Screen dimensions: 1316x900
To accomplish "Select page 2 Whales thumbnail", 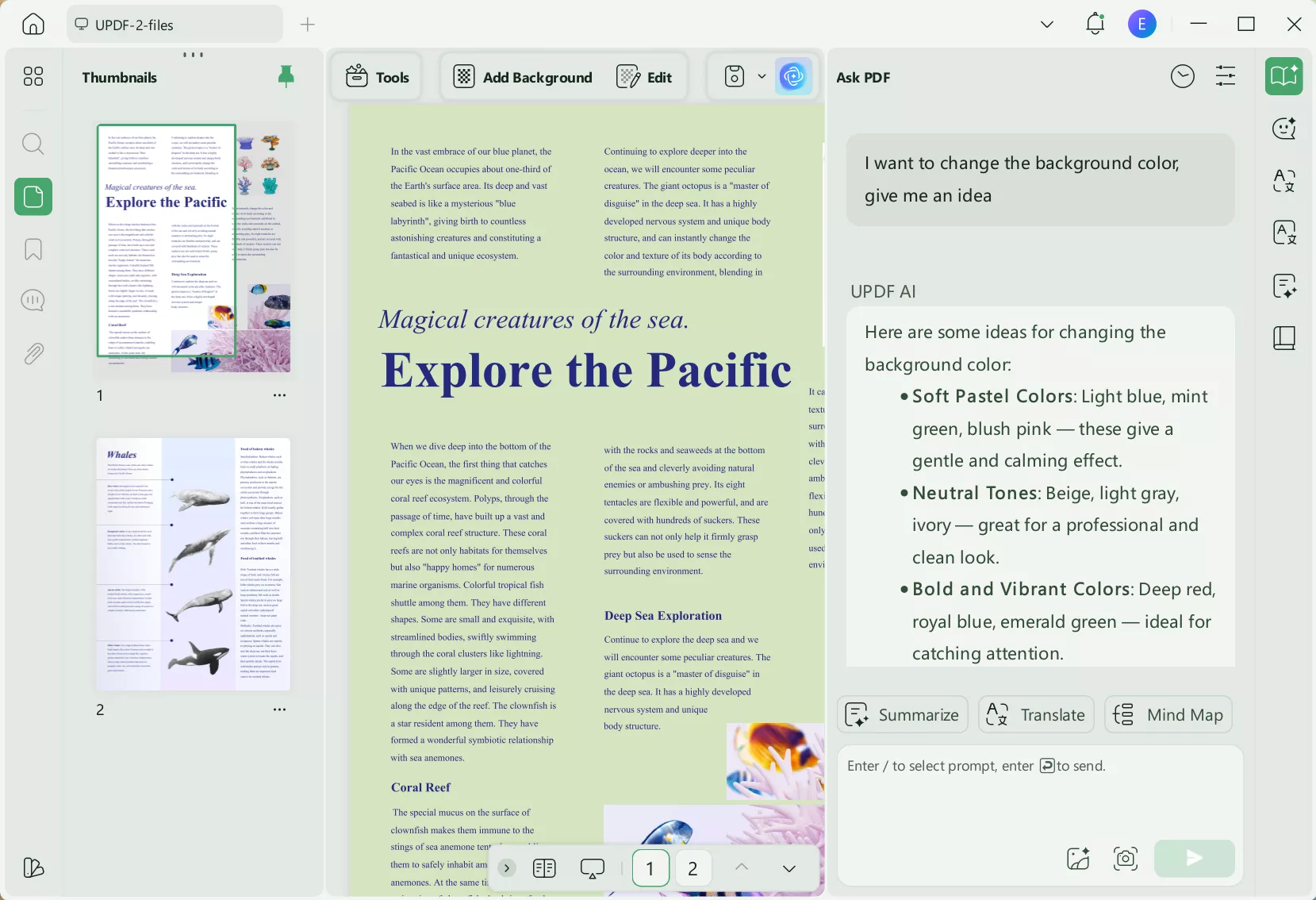I will point(194,564).
